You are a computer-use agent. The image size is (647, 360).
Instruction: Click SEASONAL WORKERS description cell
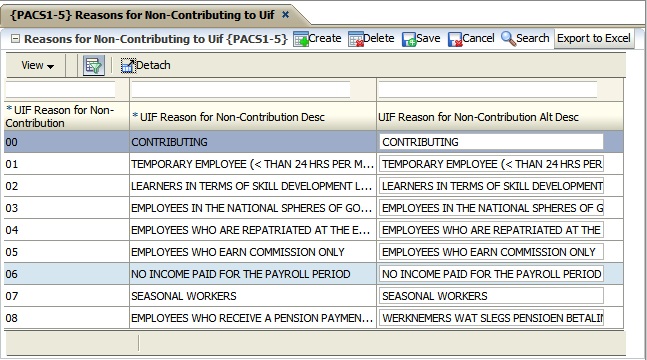pos(253,296)
